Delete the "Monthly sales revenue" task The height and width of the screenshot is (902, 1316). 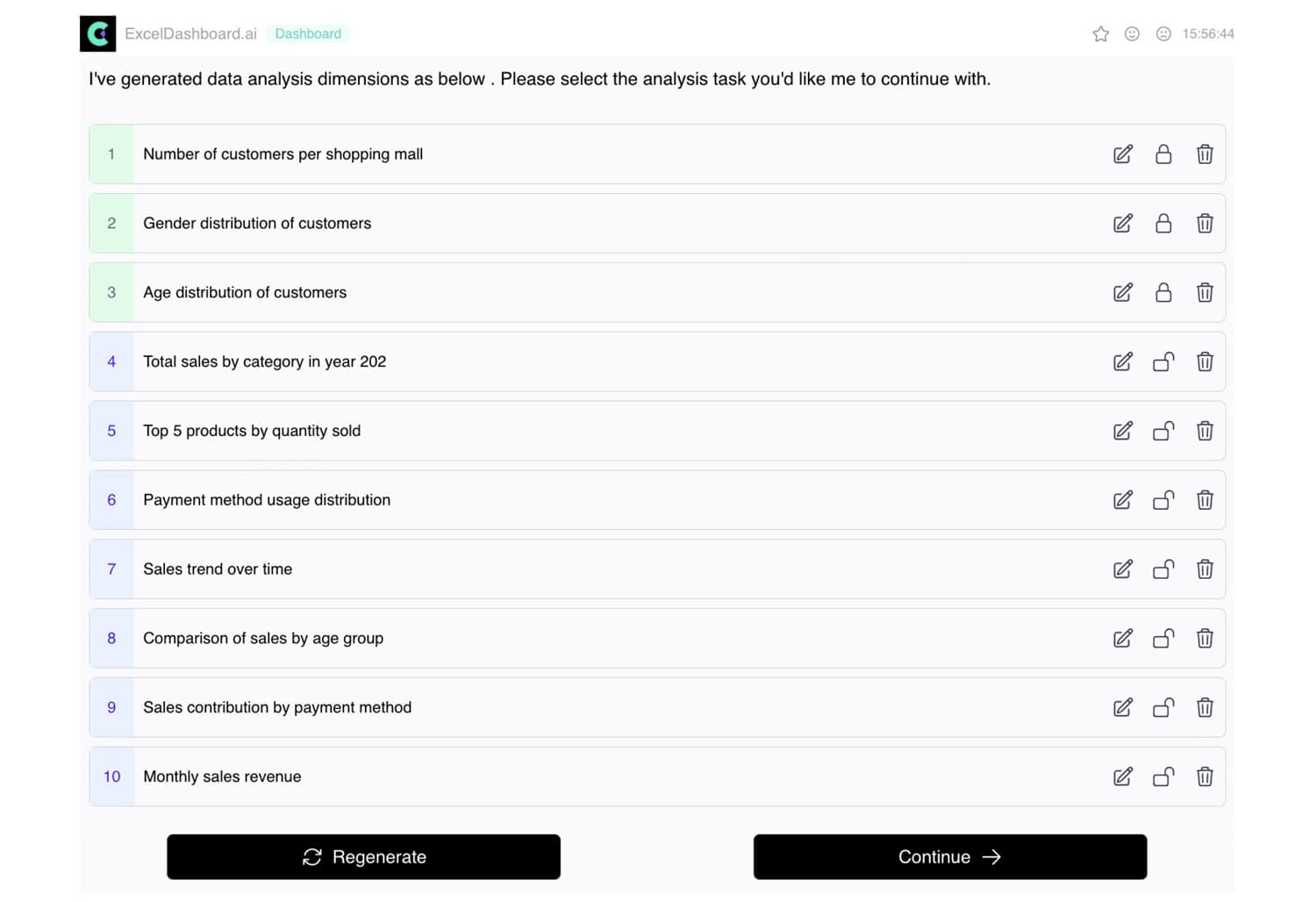pyautogui.click(x=1205, y=777)
